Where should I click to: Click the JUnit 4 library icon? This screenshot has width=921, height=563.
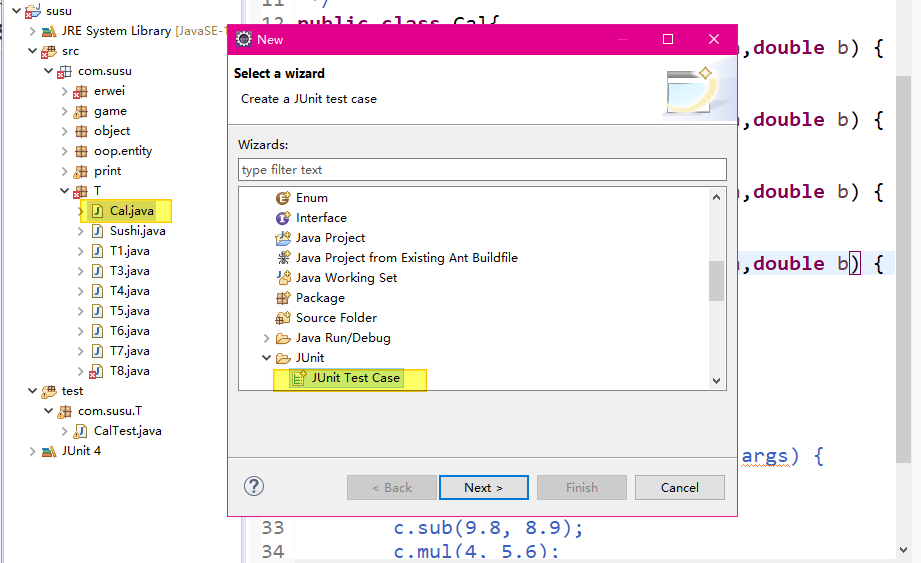[49, 451]
